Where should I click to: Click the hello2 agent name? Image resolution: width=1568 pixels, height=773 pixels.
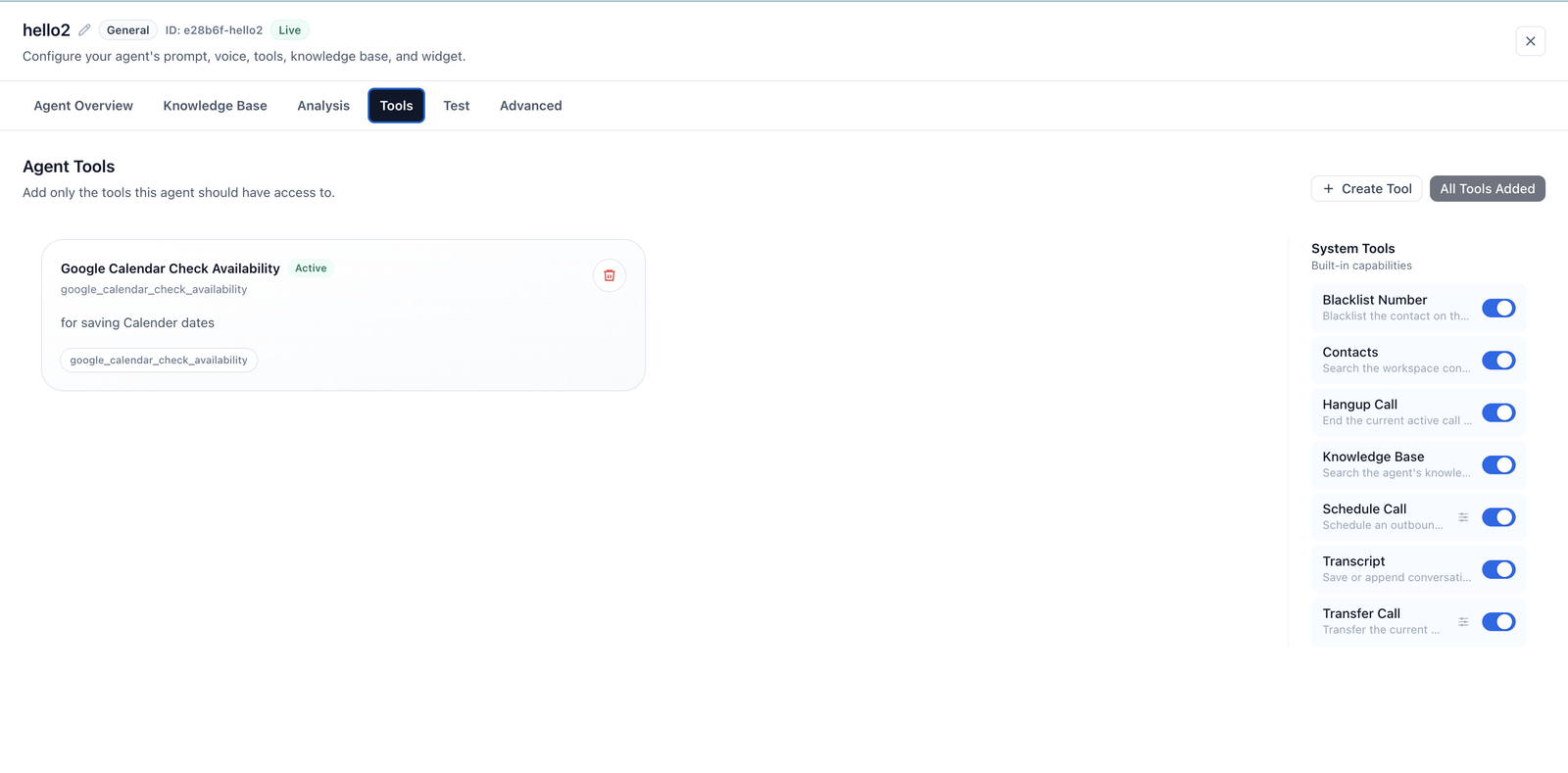(46, 30)
